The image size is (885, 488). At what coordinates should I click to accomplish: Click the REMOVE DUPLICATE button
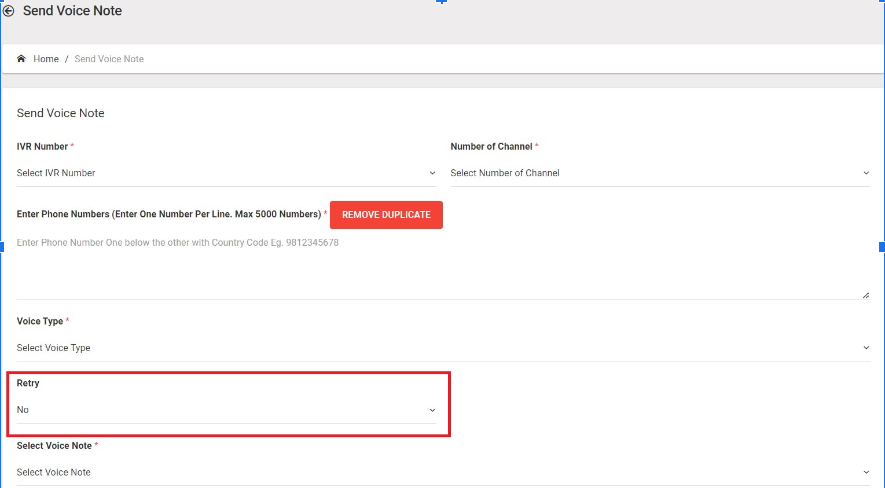[x=386, y=215]
